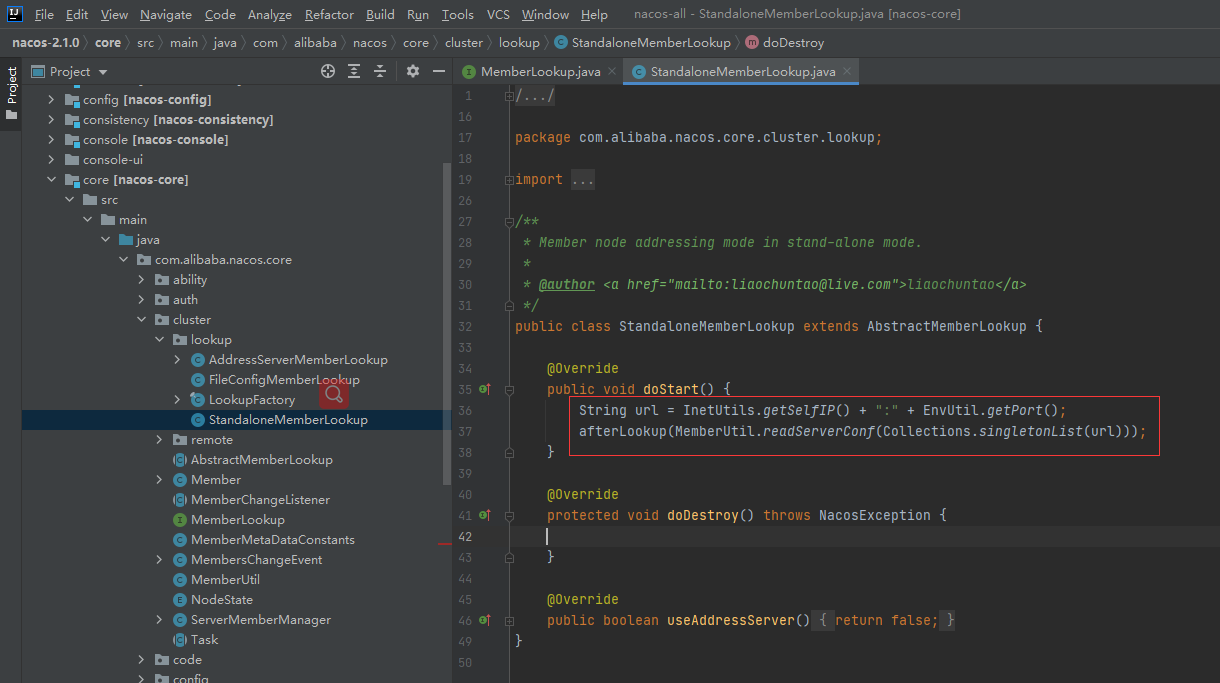Image resolution: width=1220 pixels, height=683 pixels.
Task: Collapse the cluster package node
Action: click(142, 320)
